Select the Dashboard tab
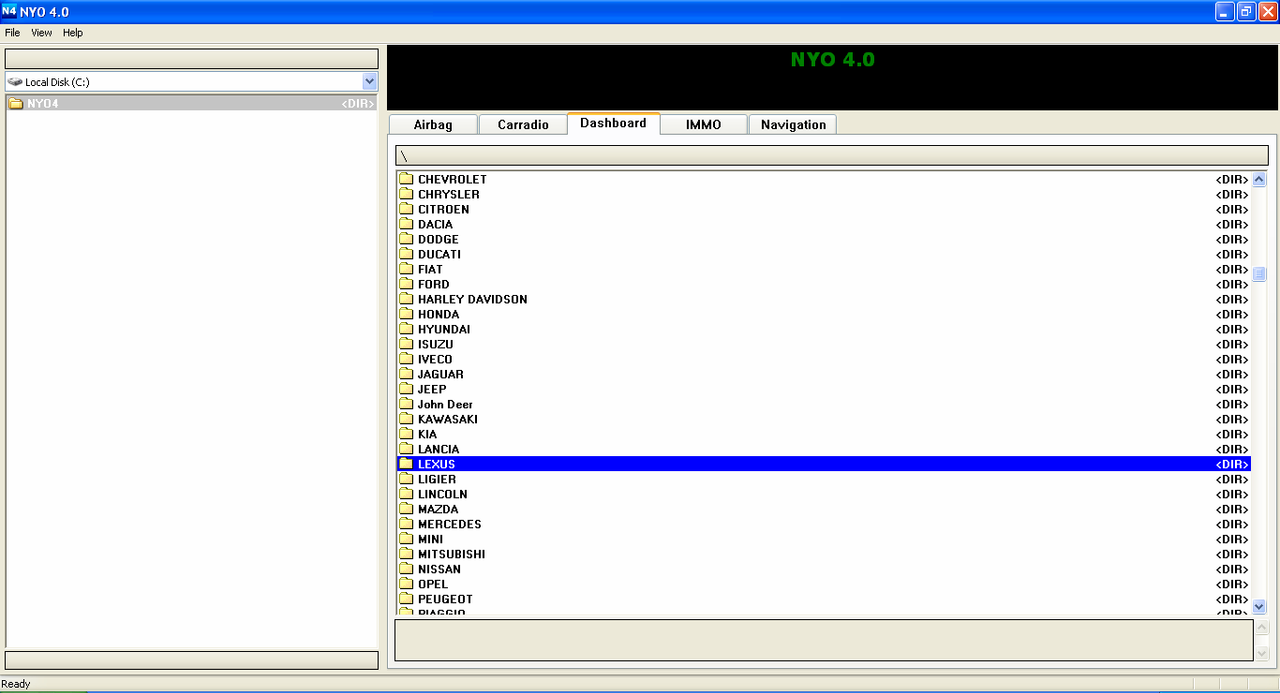Image resolution: width=1280 pixels, height=693 pixels. pos(613,123)
